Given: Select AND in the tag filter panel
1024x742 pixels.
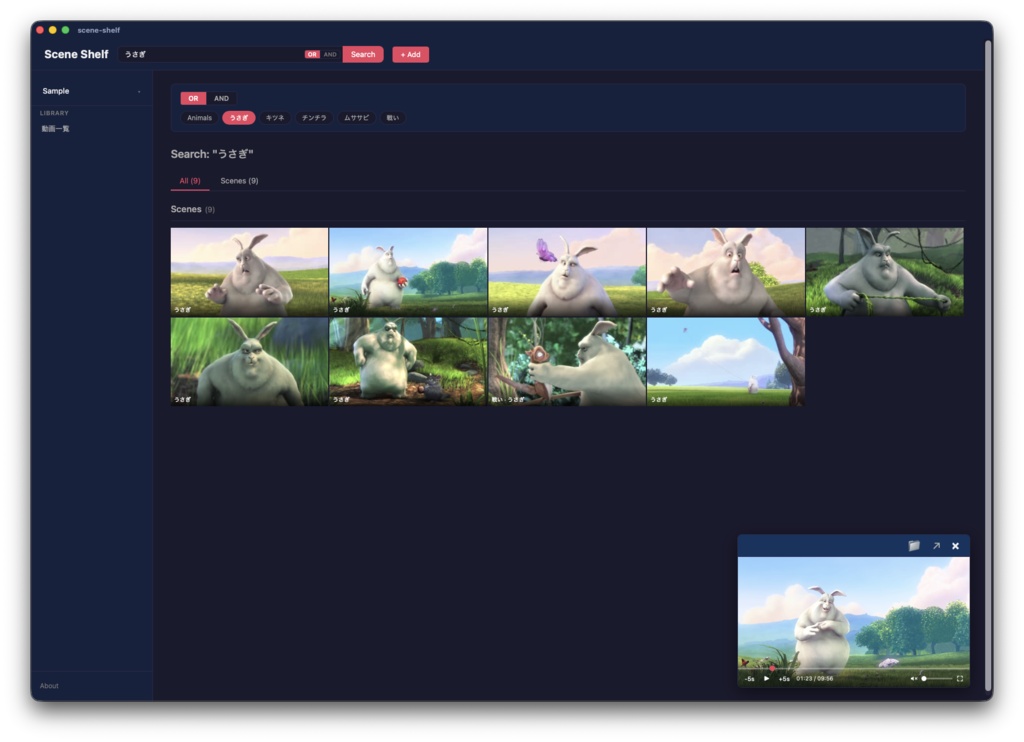Looking at the screenshot, I should [x=221, y=99].
